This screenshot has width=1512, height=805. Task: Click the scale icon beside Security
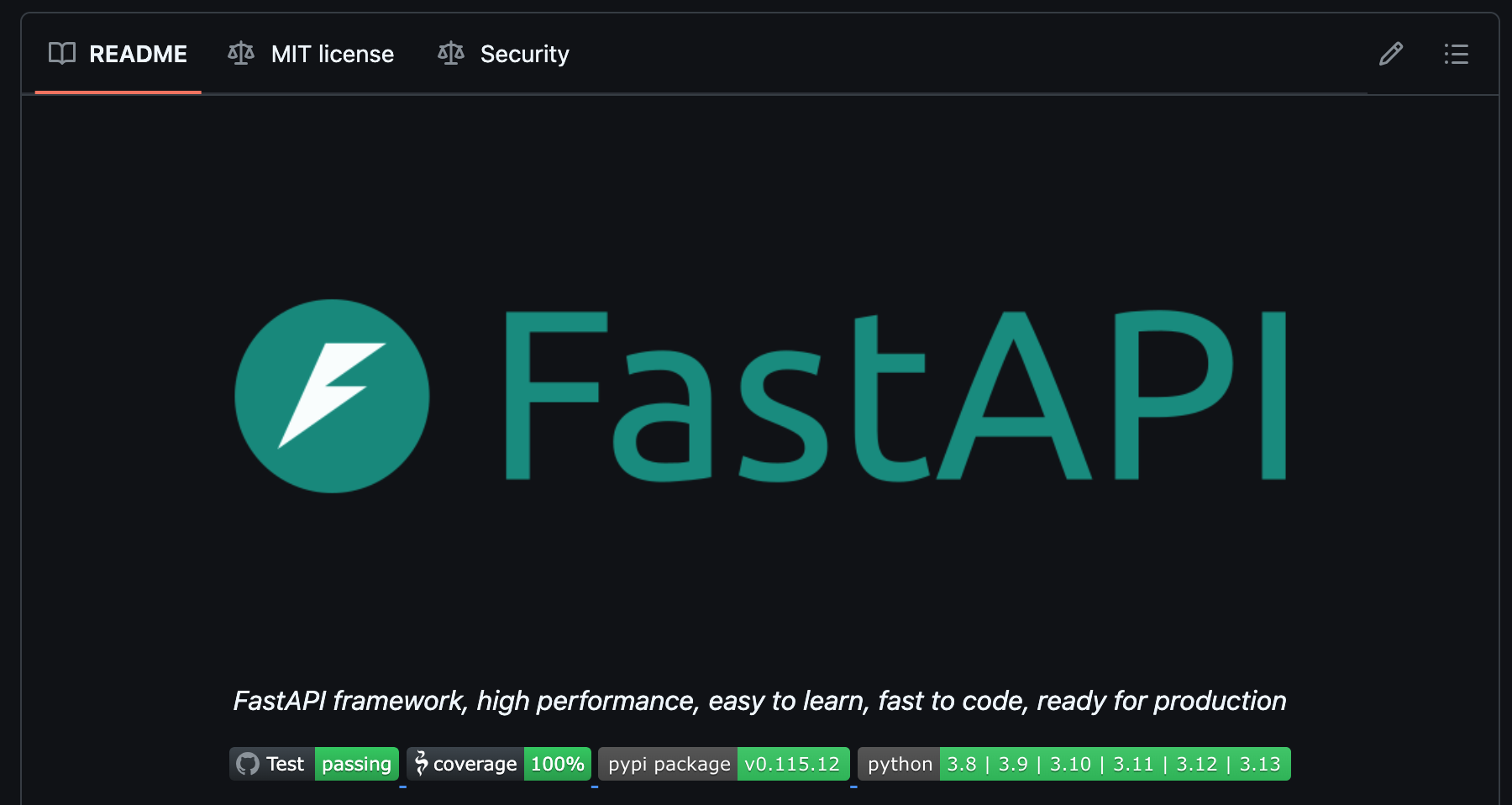coord(451,54)
